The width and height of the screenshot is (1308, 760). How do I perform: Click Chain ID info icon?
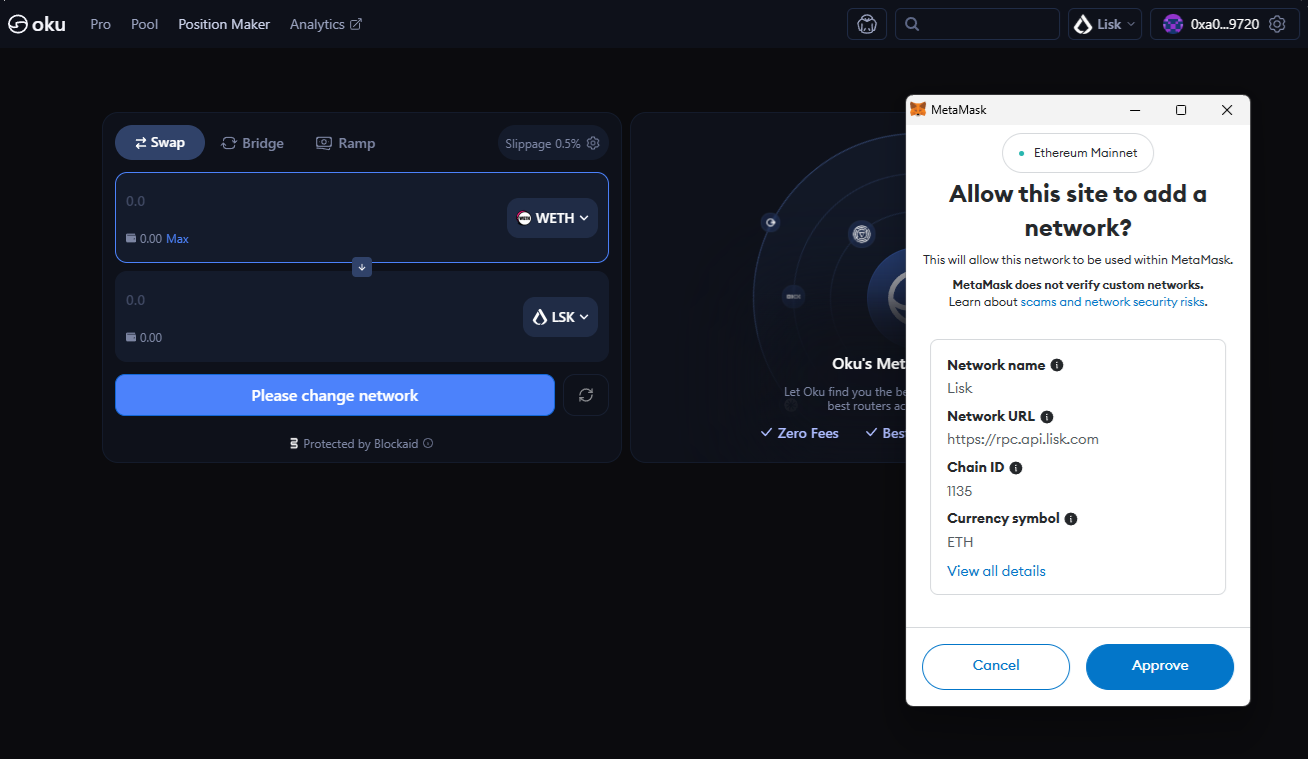click(1016, 468)
